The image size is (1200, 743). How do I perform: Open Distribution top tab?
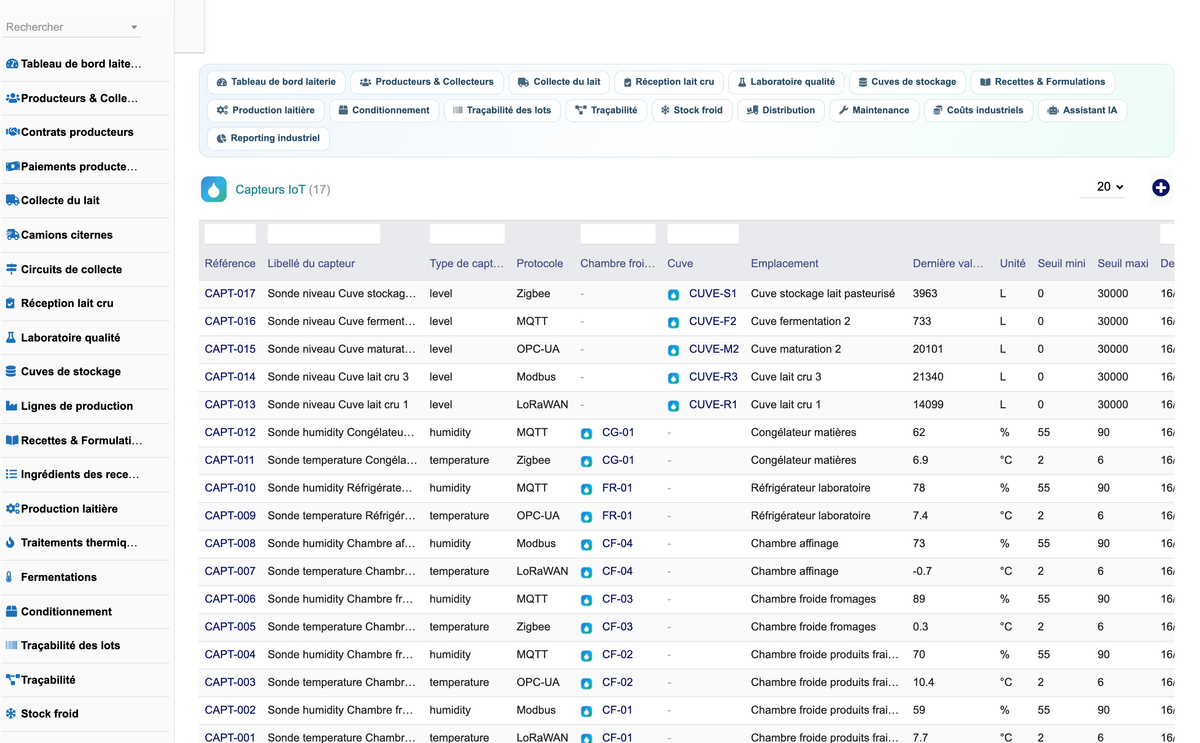(781, 110)
